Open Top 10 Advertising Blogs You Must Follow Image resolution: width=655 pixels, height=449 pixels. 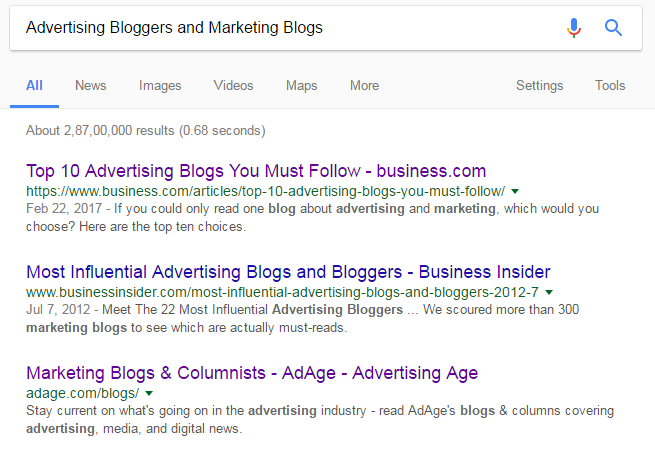tap(256, 171)
